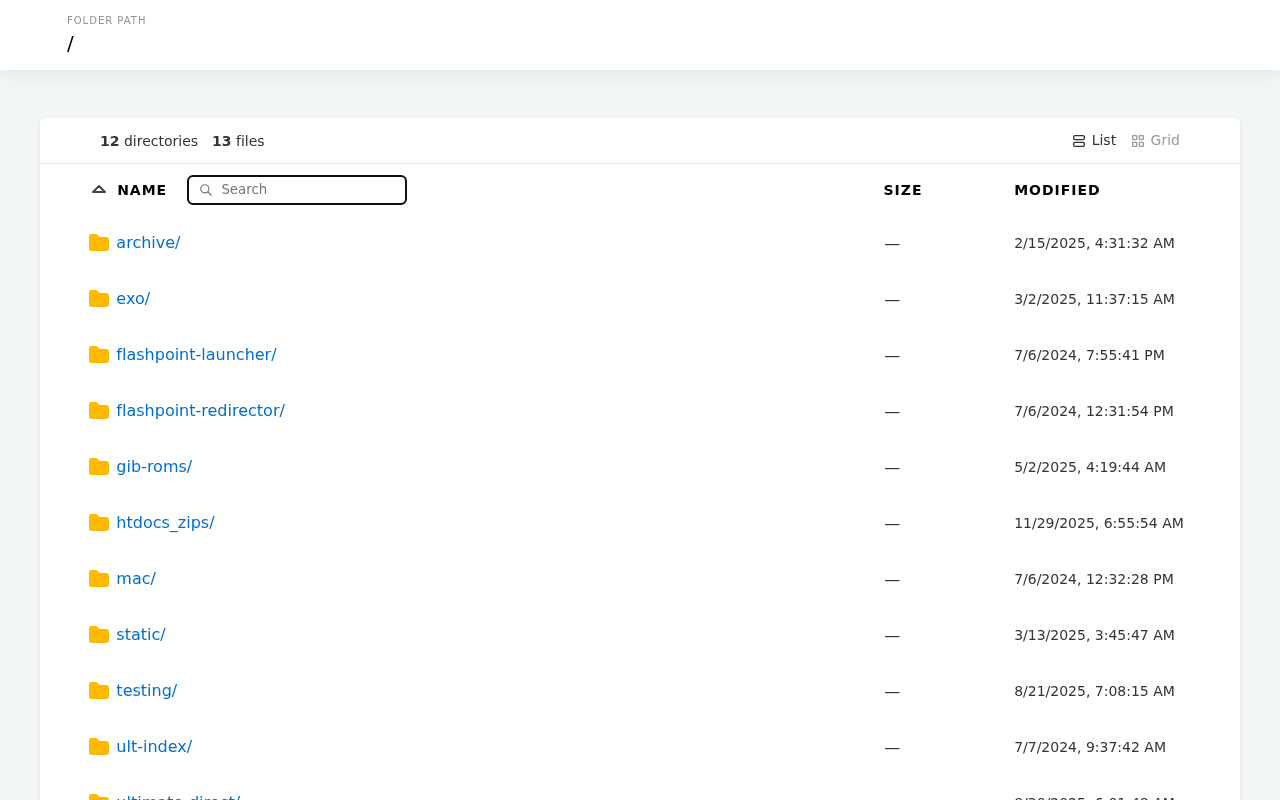1280x800 pixels.
Task: Sort by the NAME column header
Action: click(142, 190)
